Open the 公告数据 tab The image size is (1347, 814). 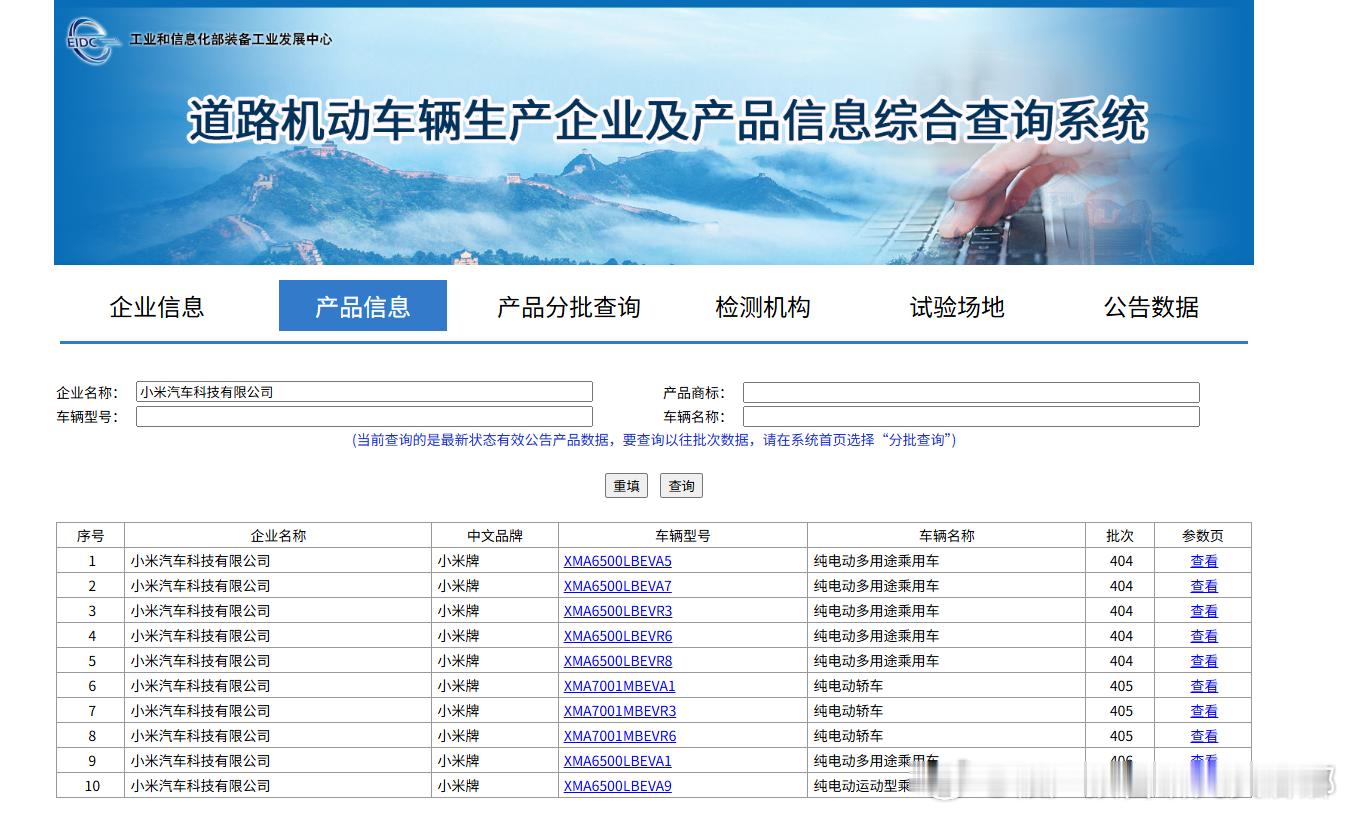(1151, 307)
